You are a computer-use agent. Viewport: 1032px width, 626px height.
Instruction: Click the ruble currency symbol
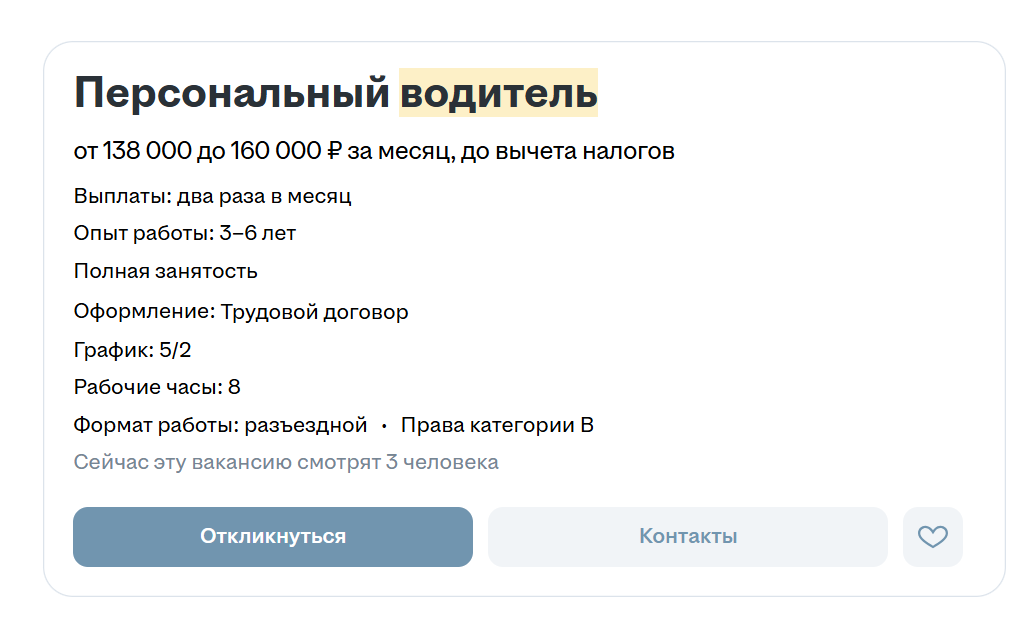334,151
